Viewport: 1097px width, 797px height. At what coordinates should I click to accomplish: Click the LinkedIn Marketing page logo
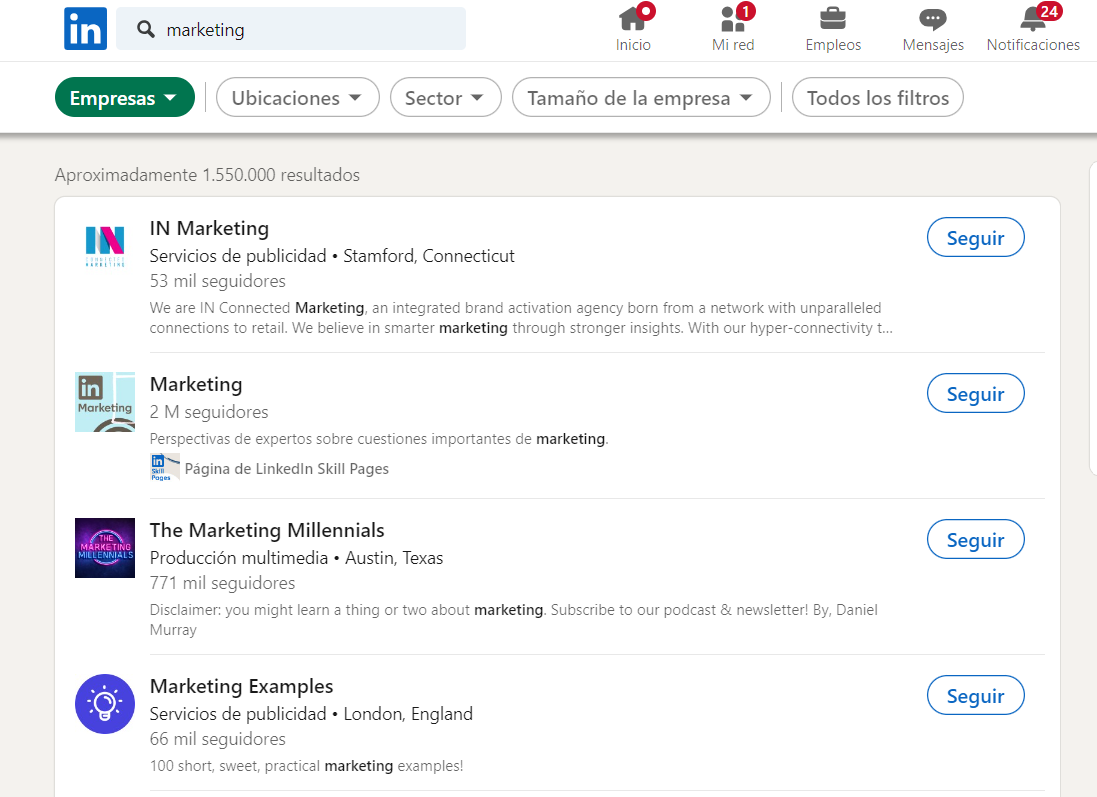(105, 402)
